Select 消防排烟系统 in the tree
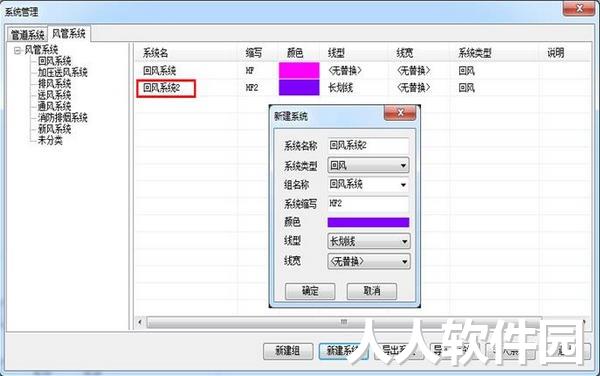 click(x=62, y=117)
